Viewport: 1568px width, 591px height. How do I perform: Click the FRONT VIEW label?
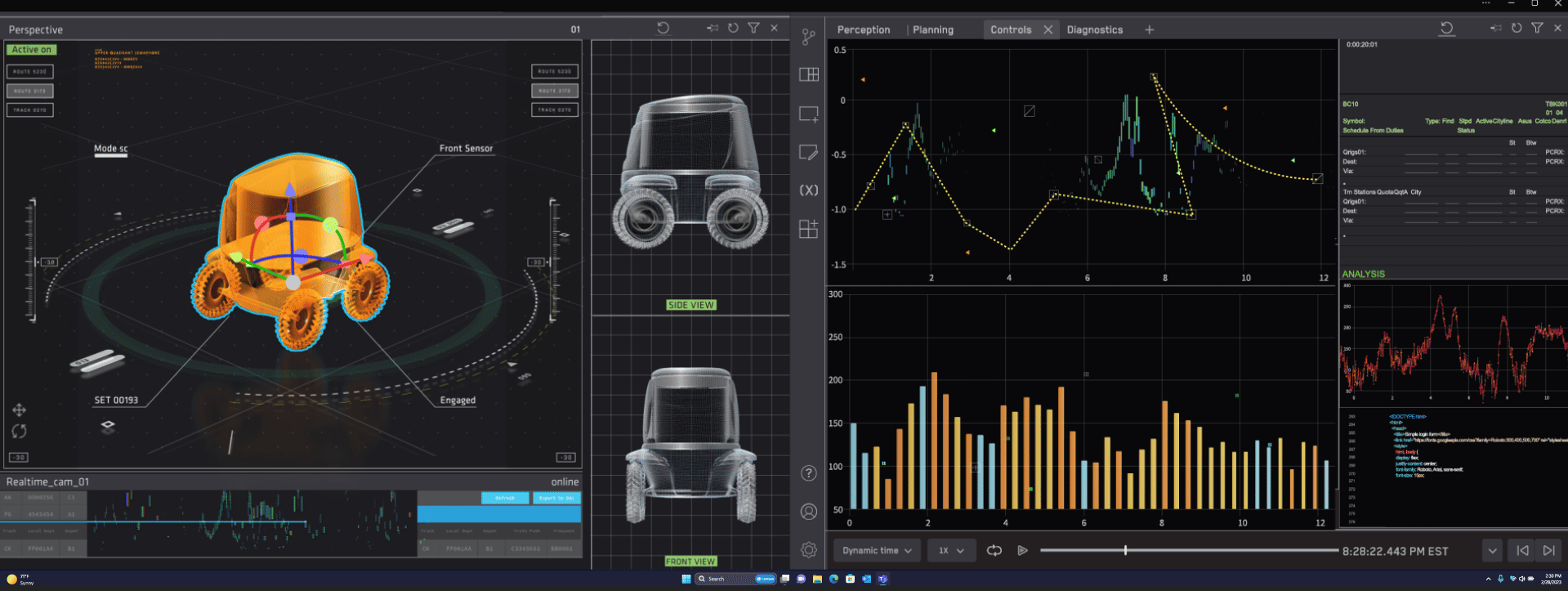pos(690,562)
